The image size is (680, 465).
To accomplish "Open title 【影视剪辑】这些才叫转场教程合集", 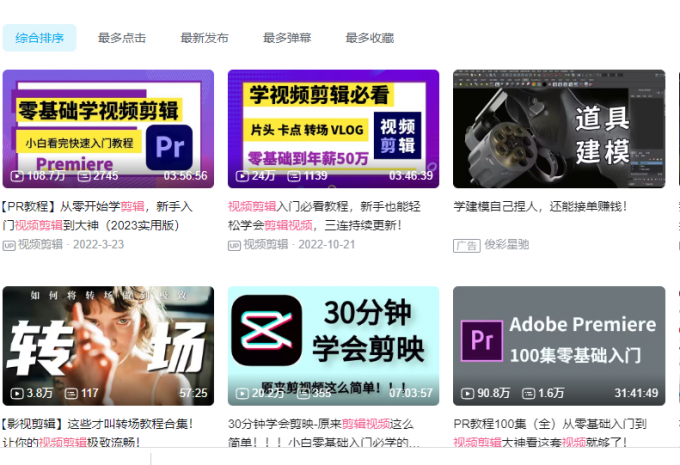I will [x=98, y=432].
